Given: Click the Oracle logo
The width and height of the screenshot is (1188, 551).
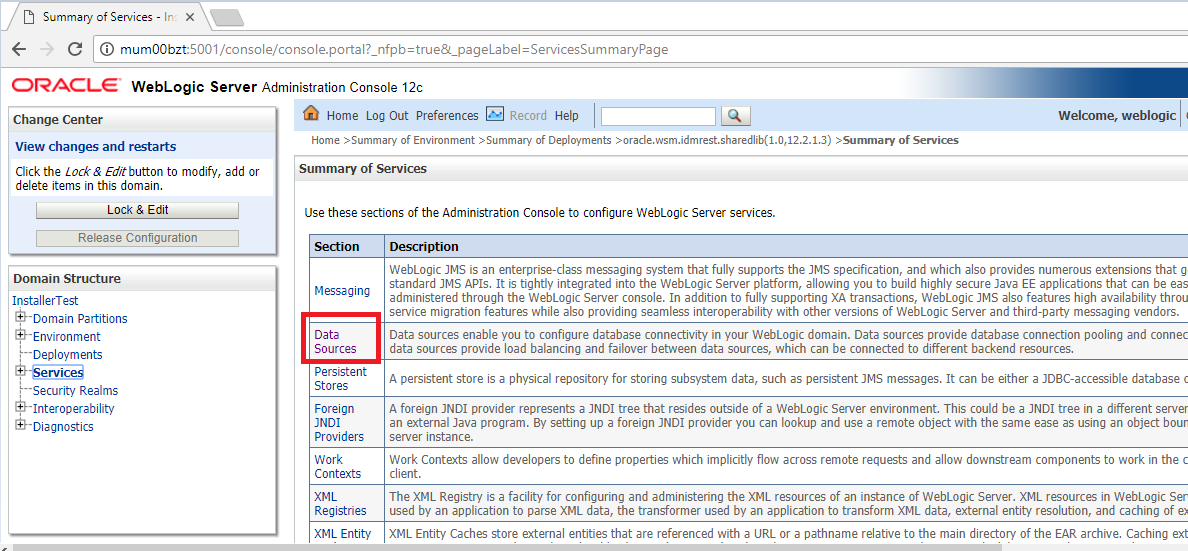Looking at the screenshot, I should click(65, 86).
